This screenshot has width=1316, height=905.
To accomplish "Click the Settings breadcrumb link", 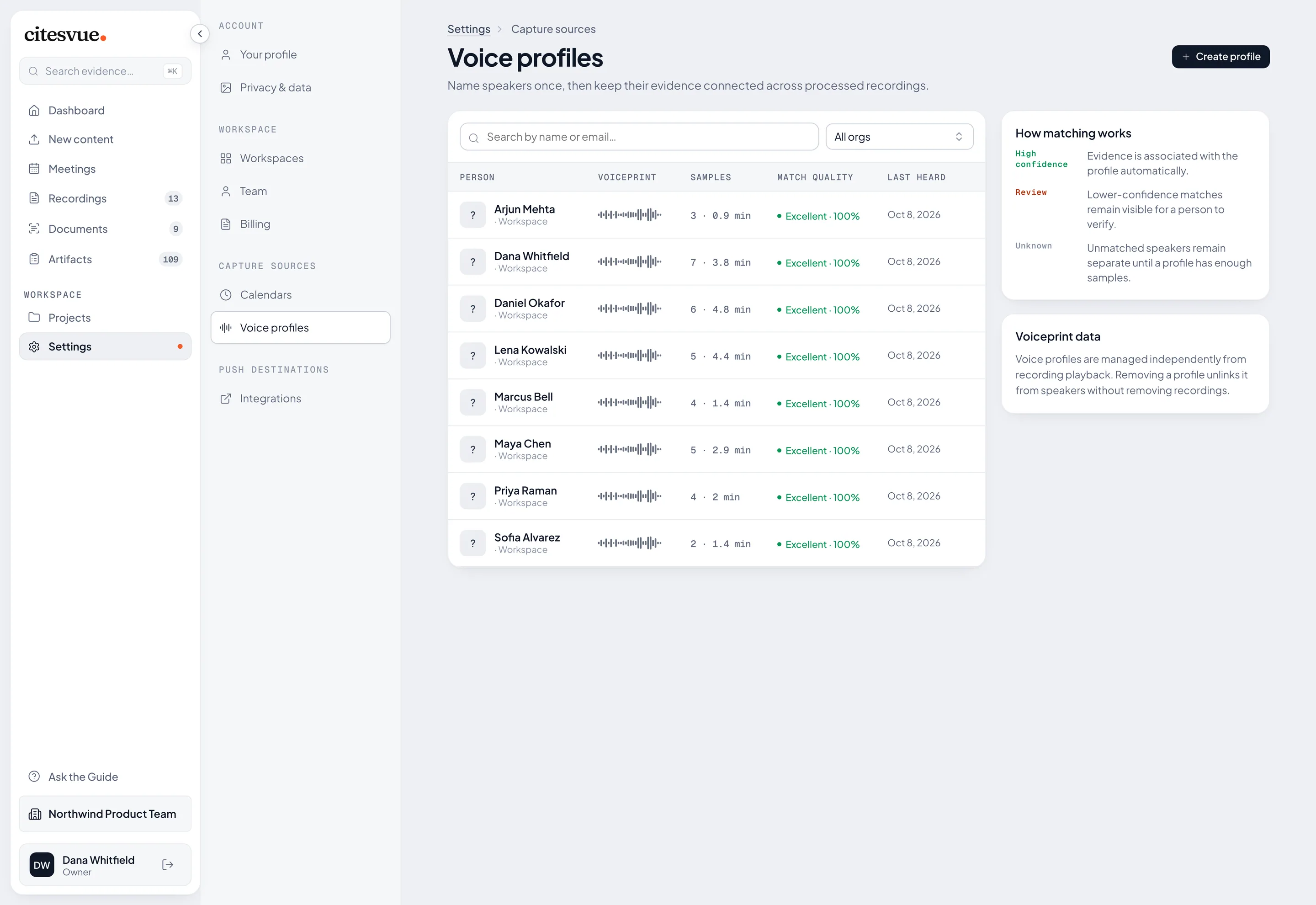I will point(469,29).
